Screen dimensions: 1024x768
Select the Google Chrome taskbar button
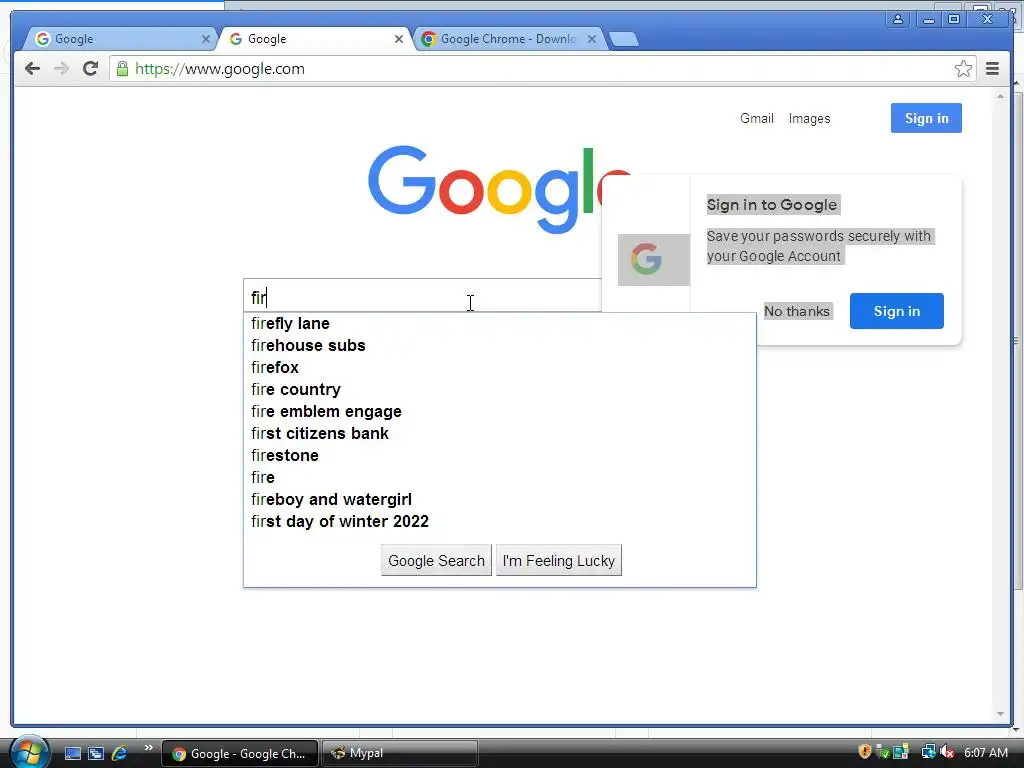tap(240, 753)
